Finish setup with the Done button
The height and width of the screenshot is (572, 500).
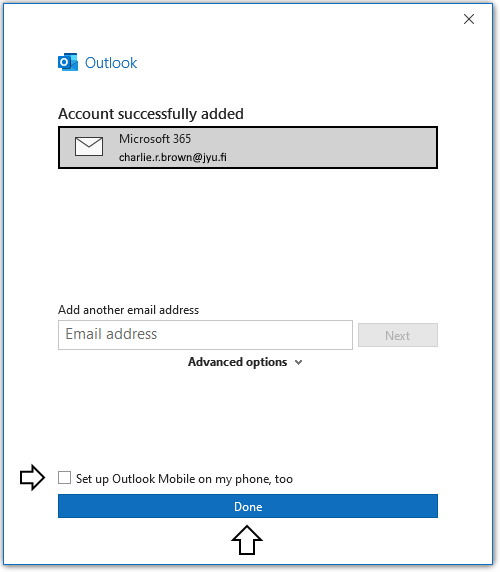pyautogui.click(x=248, y=506)
